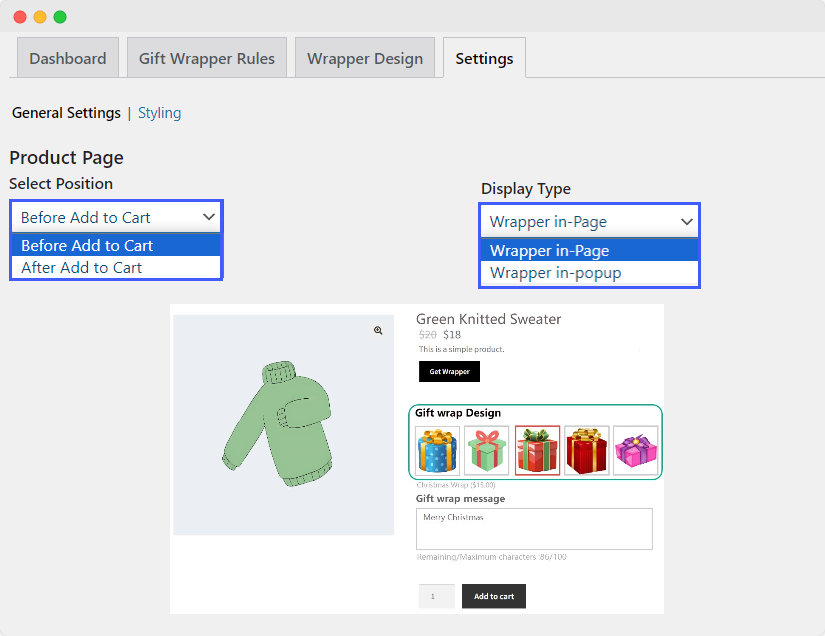Pick the red Christmas wrap with green bow

(537, 450)
